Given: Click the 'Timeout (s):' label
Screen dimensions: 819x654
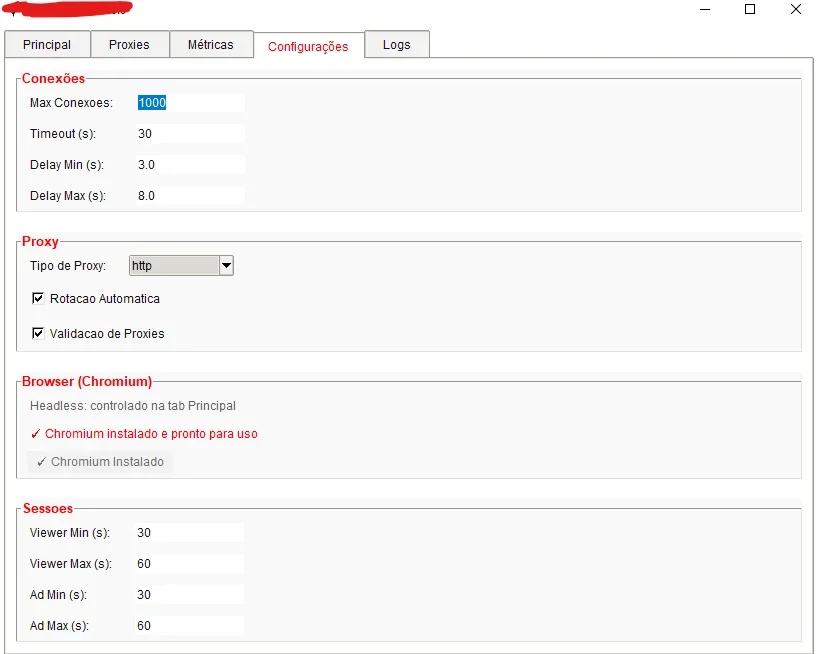Looking at the screenshot, I should click(63, 134).
